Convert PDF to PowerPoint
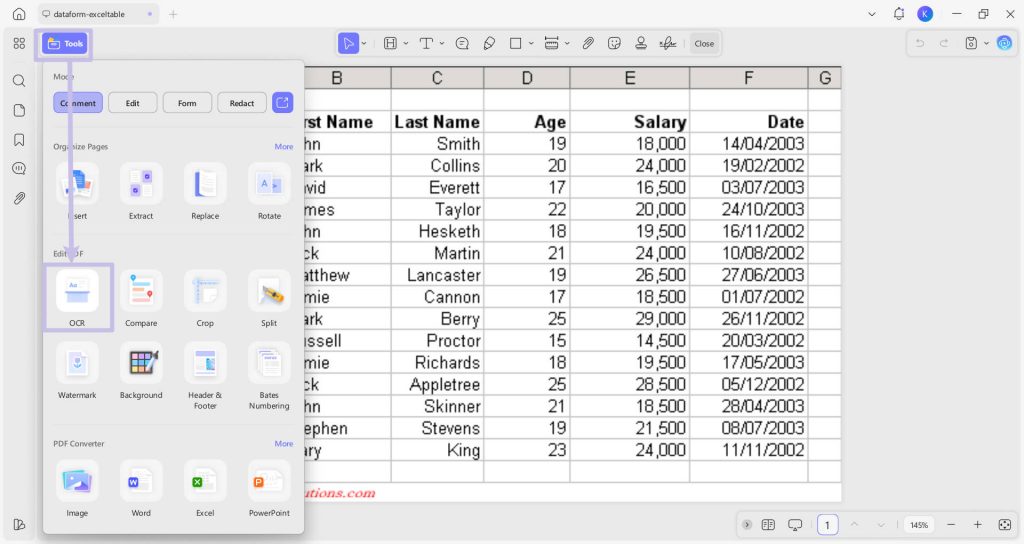This screenshot has height=544, width=1024. click(269, 488)
